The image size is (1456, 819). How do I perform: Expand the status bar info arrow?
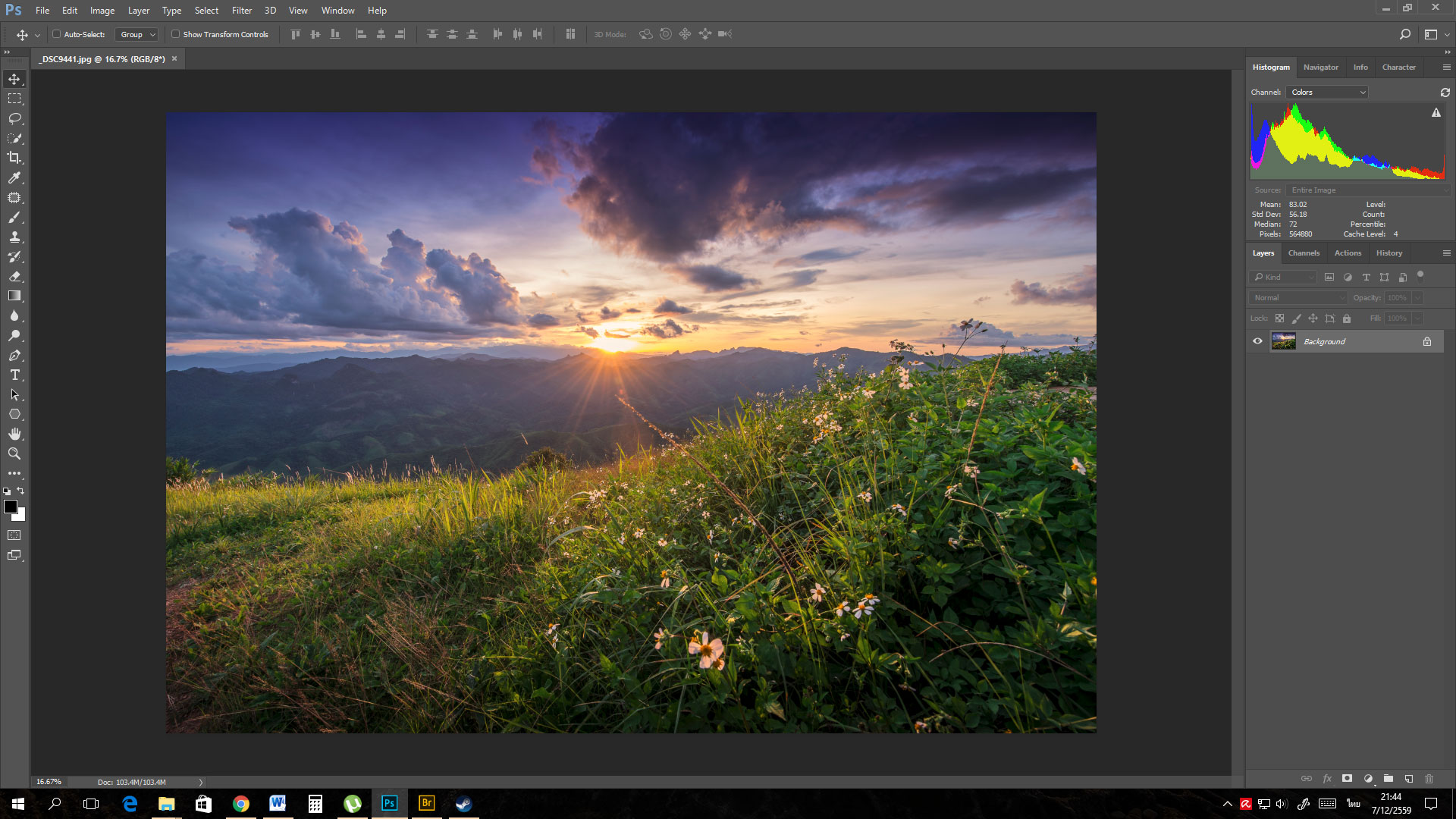click(x=201, y=782)
